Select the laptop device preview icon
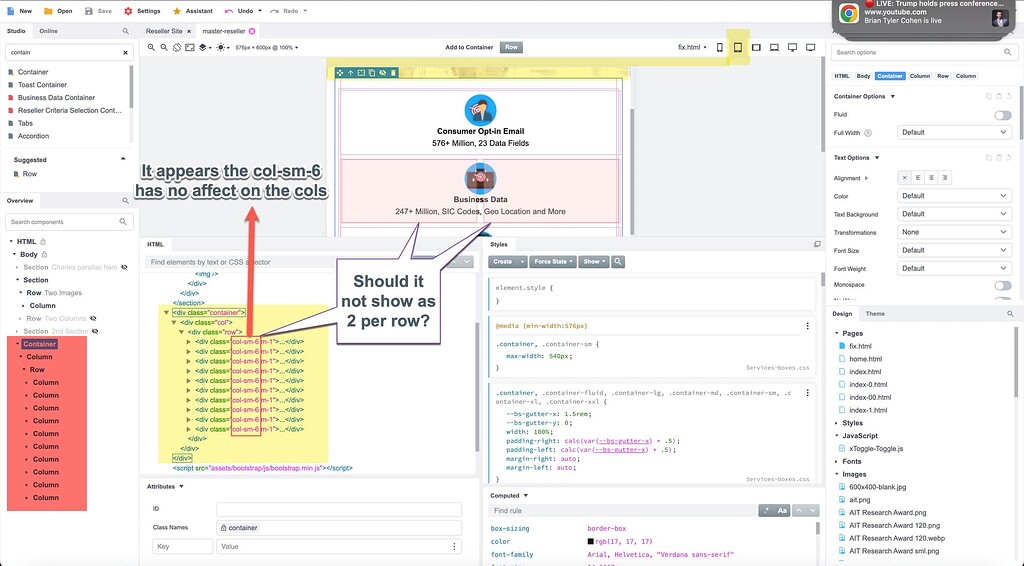The width and height of the screenshot is (1024, 566). 775,48
